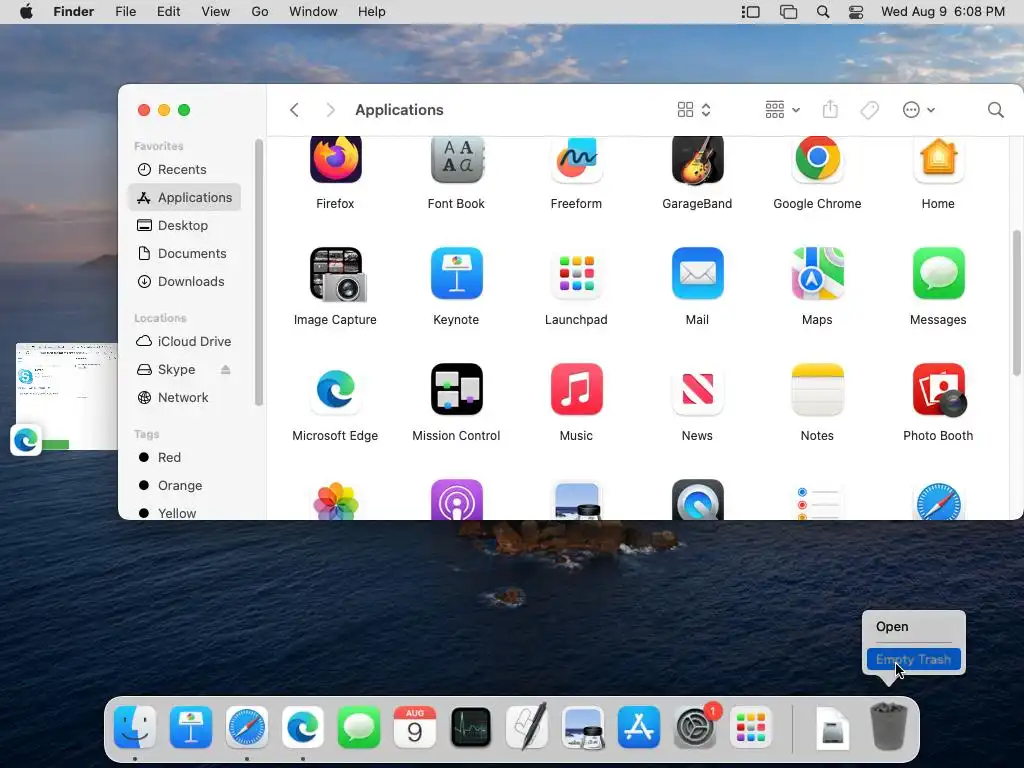Open Documents in Finder sidebar
Screen dimensions: 1024x768
pos(185,253)
